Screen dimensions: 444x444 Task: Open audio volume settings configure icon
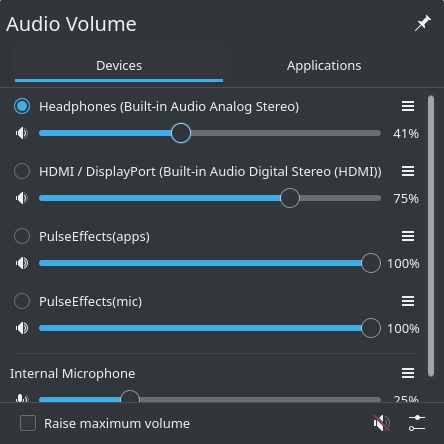[417, 423]
